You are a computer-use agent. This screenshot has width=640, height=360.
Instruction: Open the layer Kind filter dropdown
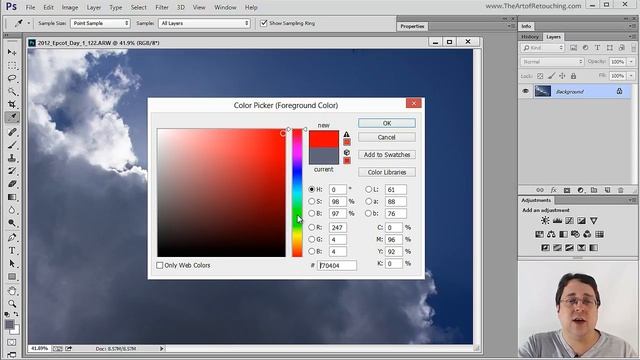(x=542, y=48)
